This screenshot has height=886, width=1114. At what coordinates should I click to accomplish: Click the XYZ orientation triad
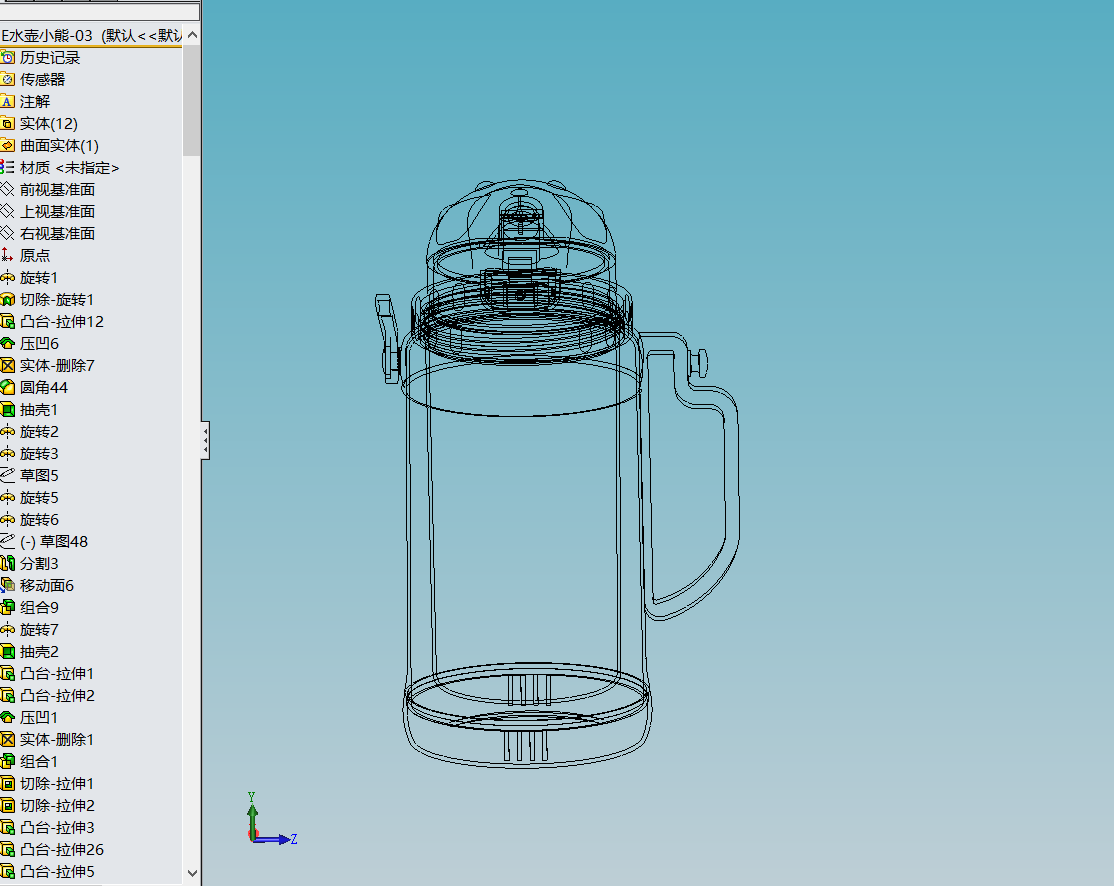point(271,820)
